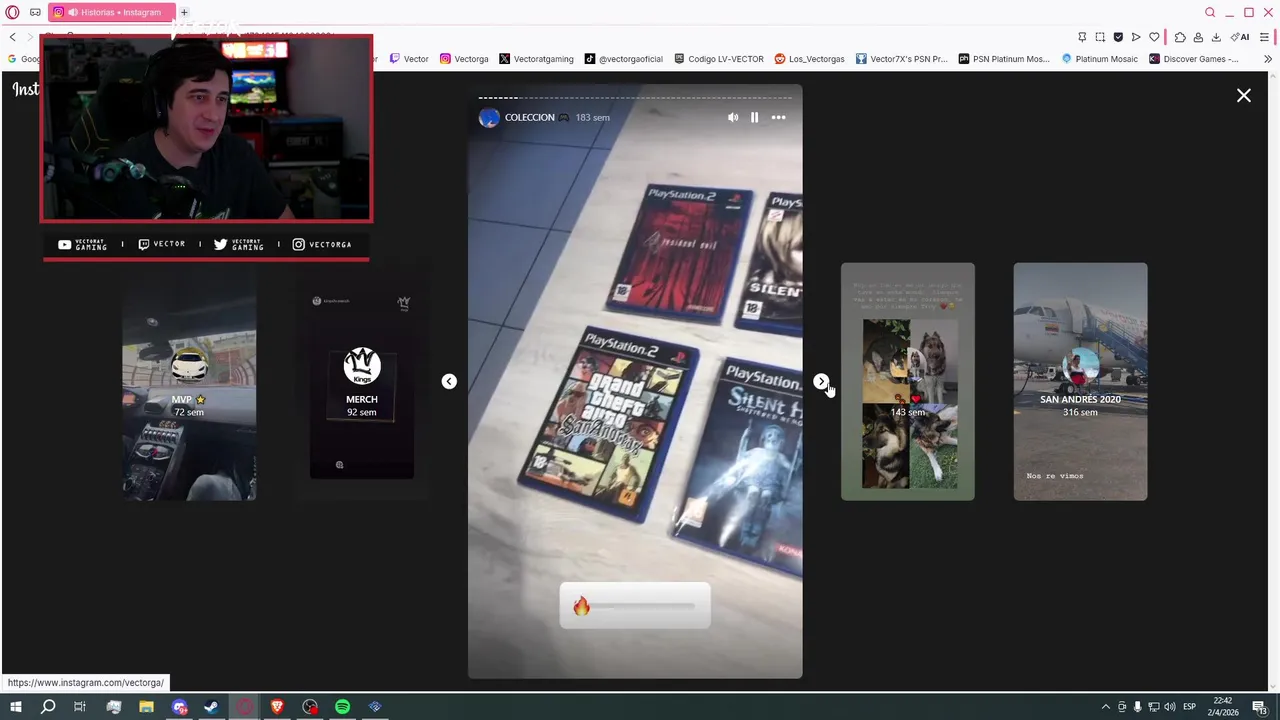This screenshot has width=1280, height=720.
Task: Open the Opera AI assistant button
Action: coord(1240,37)
